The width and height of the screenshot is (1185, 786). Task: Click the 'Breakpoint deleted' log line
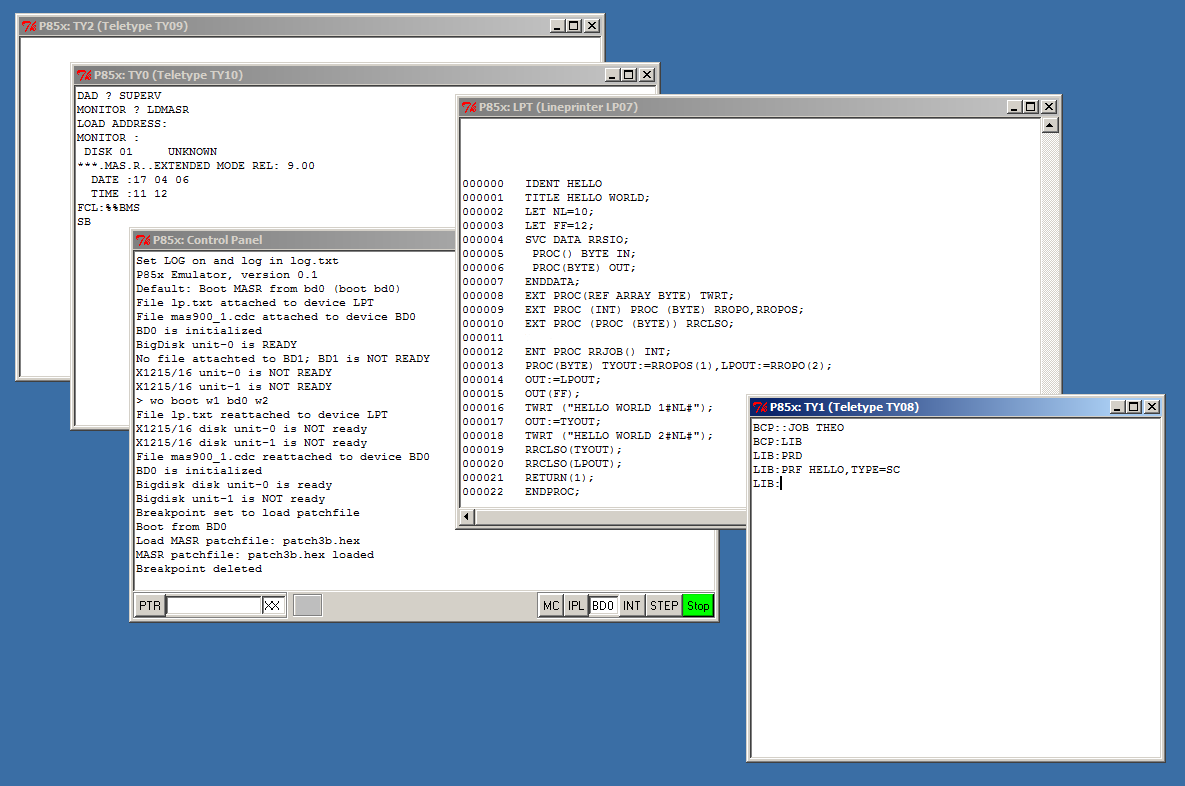199,569
